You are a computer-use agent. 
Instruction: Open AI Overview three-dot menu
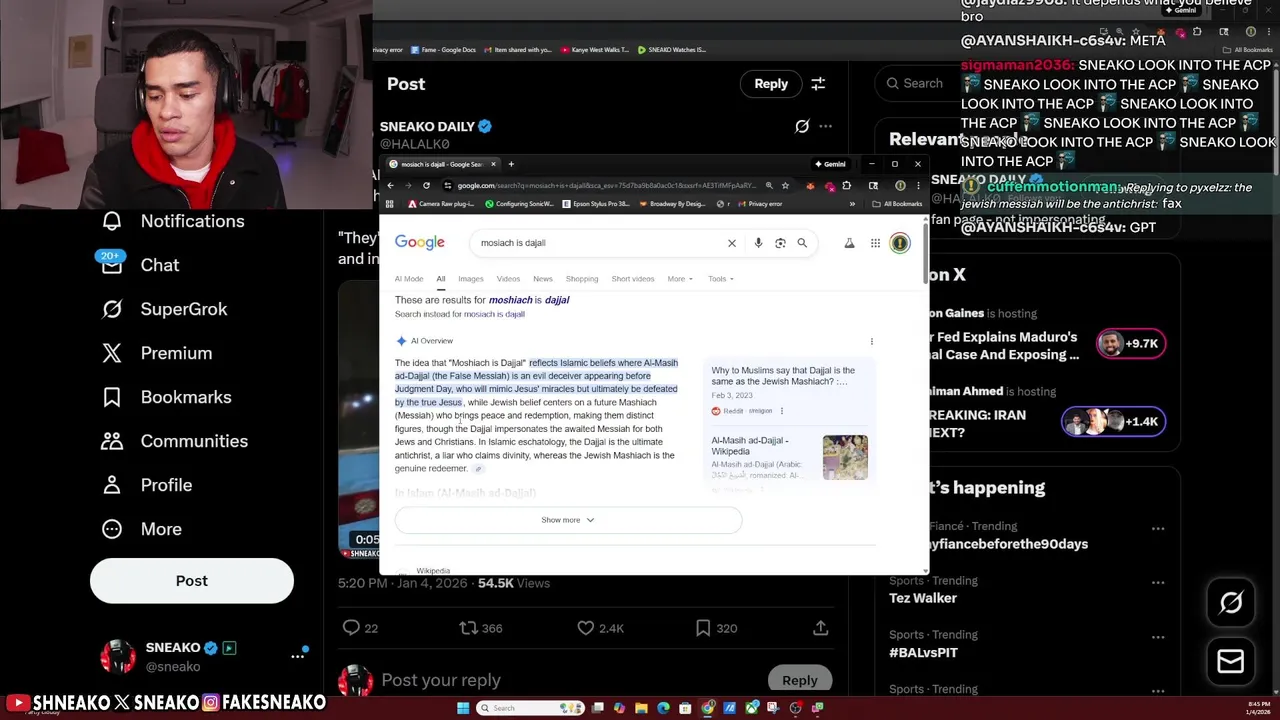click(x=871, y=341)
